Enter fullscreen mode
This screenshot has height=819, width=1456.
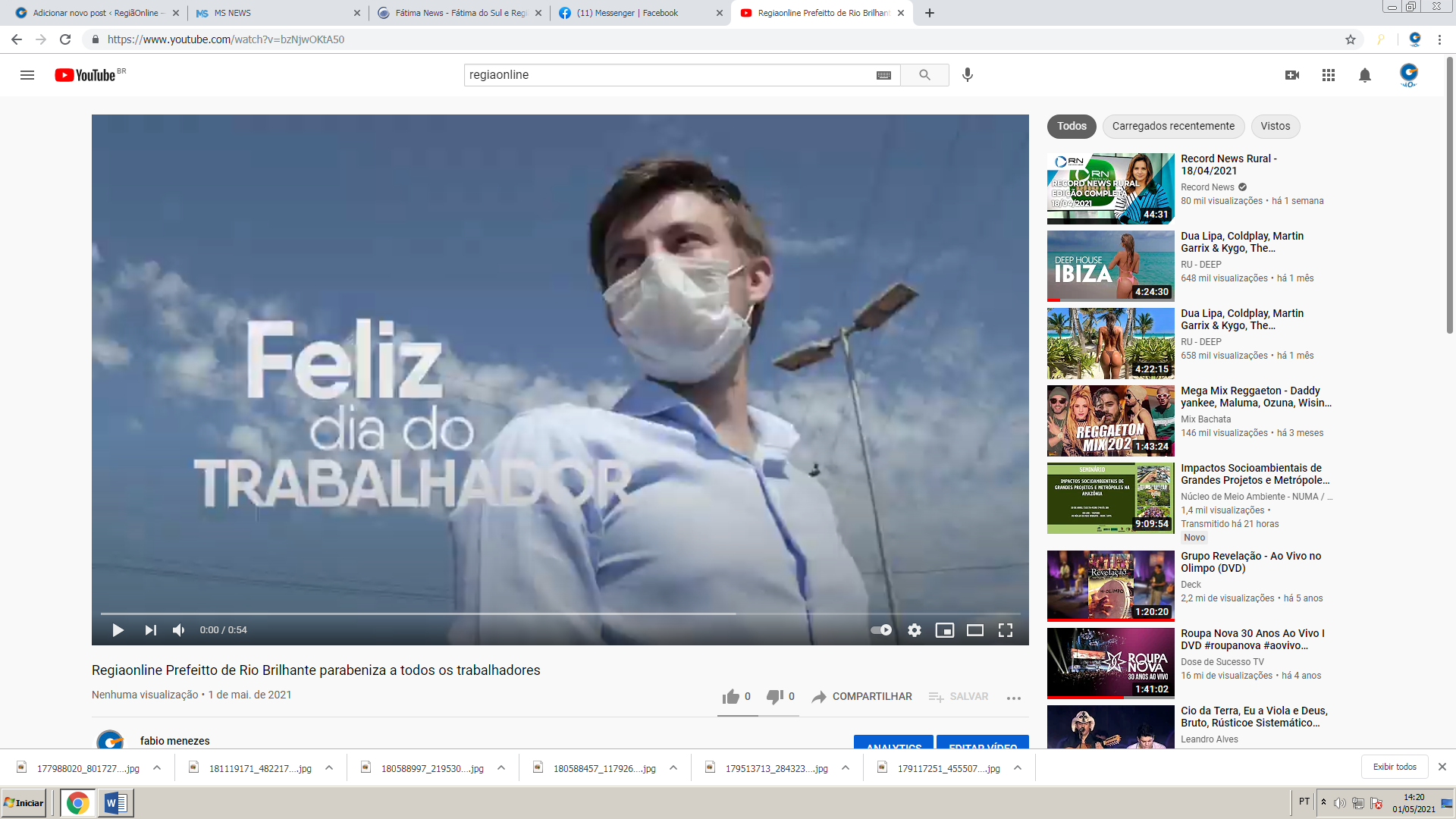tap(1006, 630)
